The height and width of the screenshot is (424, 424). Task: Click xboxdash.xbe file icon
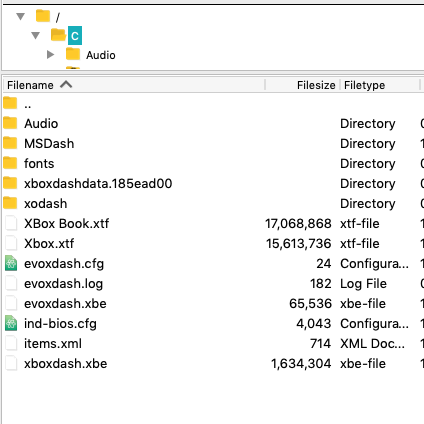click(11, 363)
